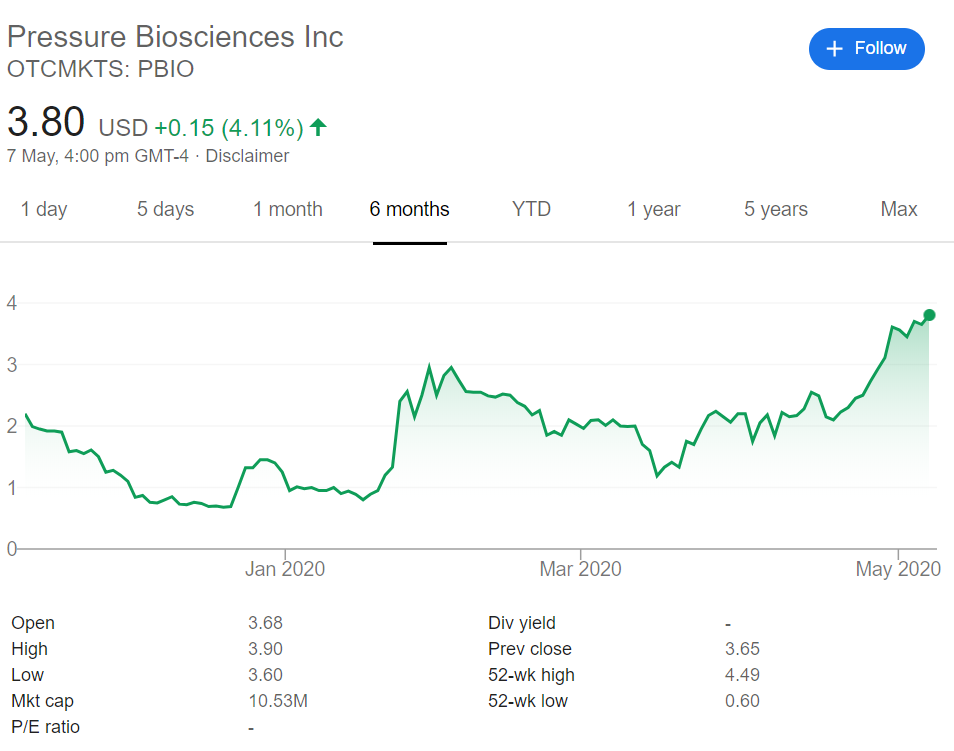Click the 52-wk high value 4.49
954x751 pixels.
[x=742, y=675]
